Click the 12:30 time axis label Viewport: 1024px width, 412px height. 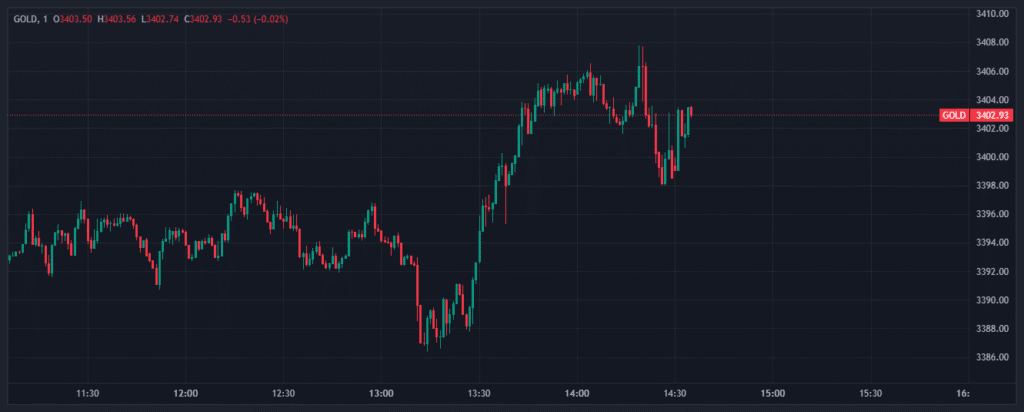283,394
